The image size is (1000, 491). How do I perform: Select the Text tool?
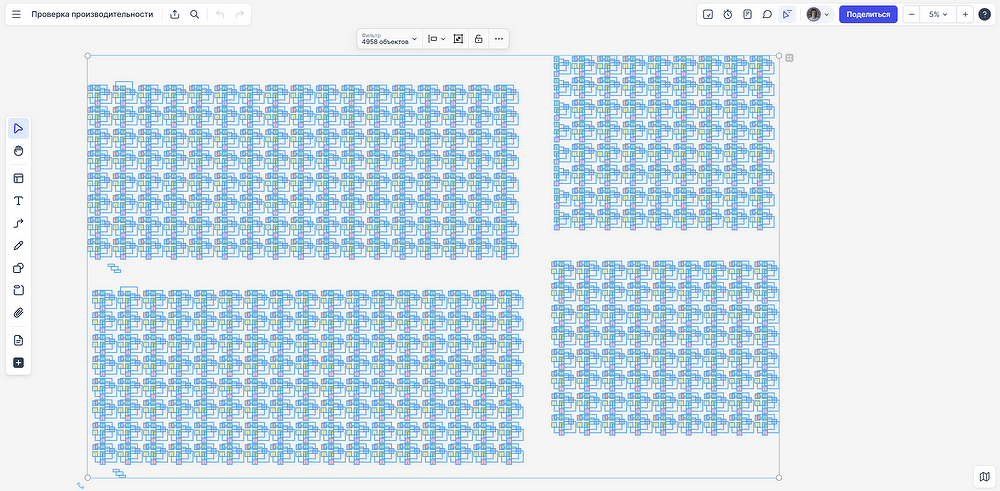click(x=18, y=201)
